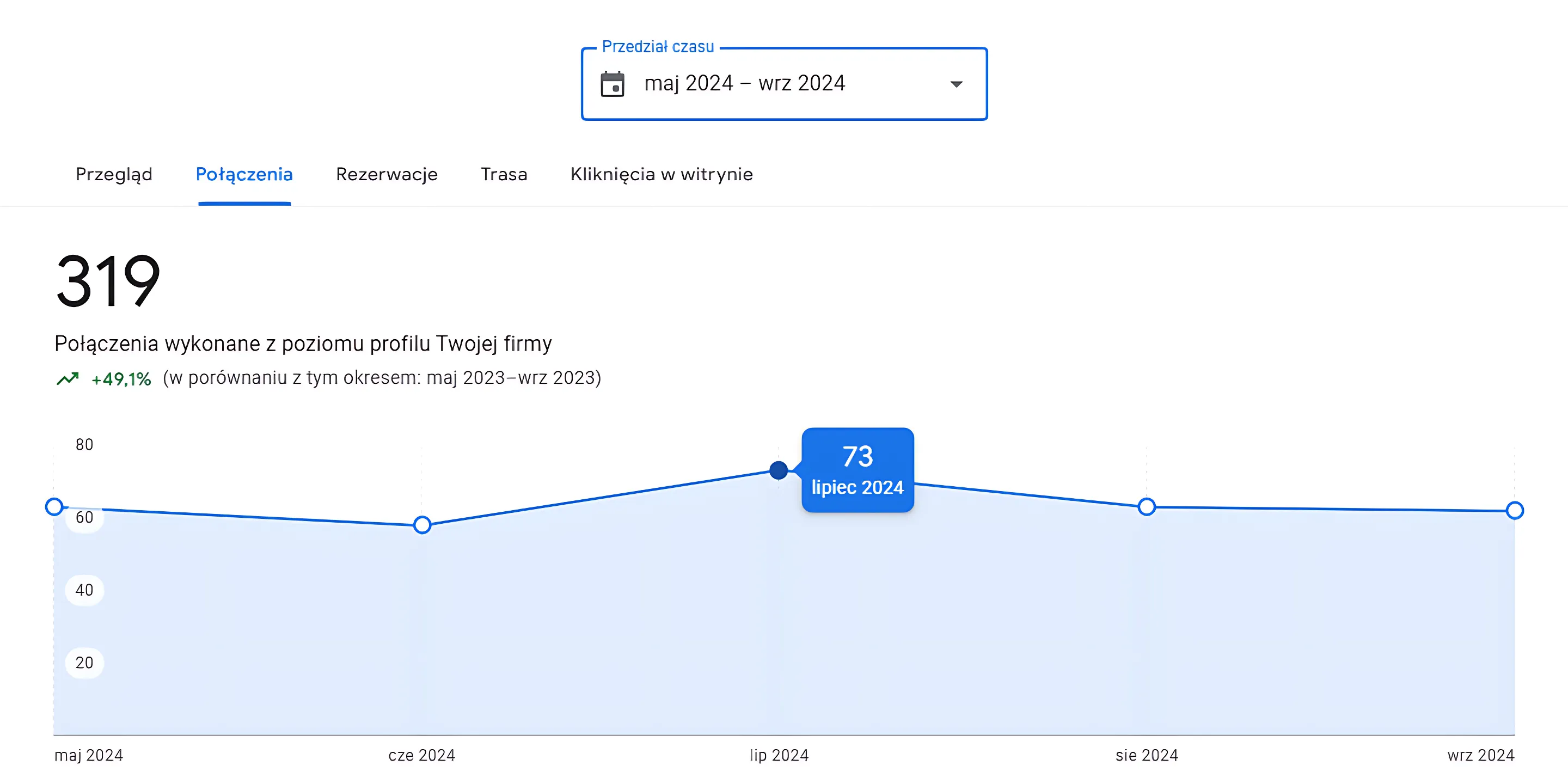Click the 20 y-axis label
Image resolution: width=1568 pixels, height=784 pixels.
point(84,663)
